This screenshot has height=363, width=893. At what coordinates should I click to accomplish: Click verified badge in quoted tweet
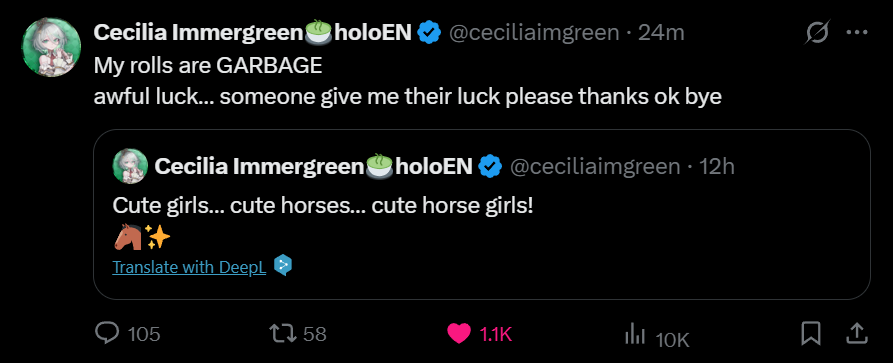click(490, 166)
